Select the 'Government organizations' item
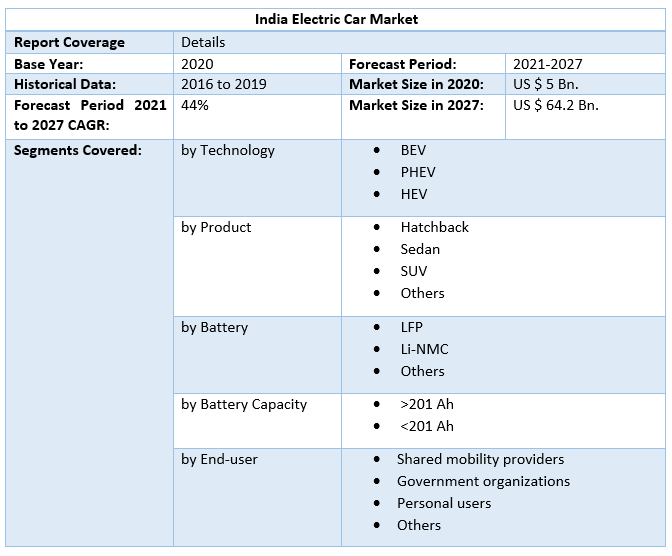The height and width of the screenshot is (556, 672). click(483, 481)
